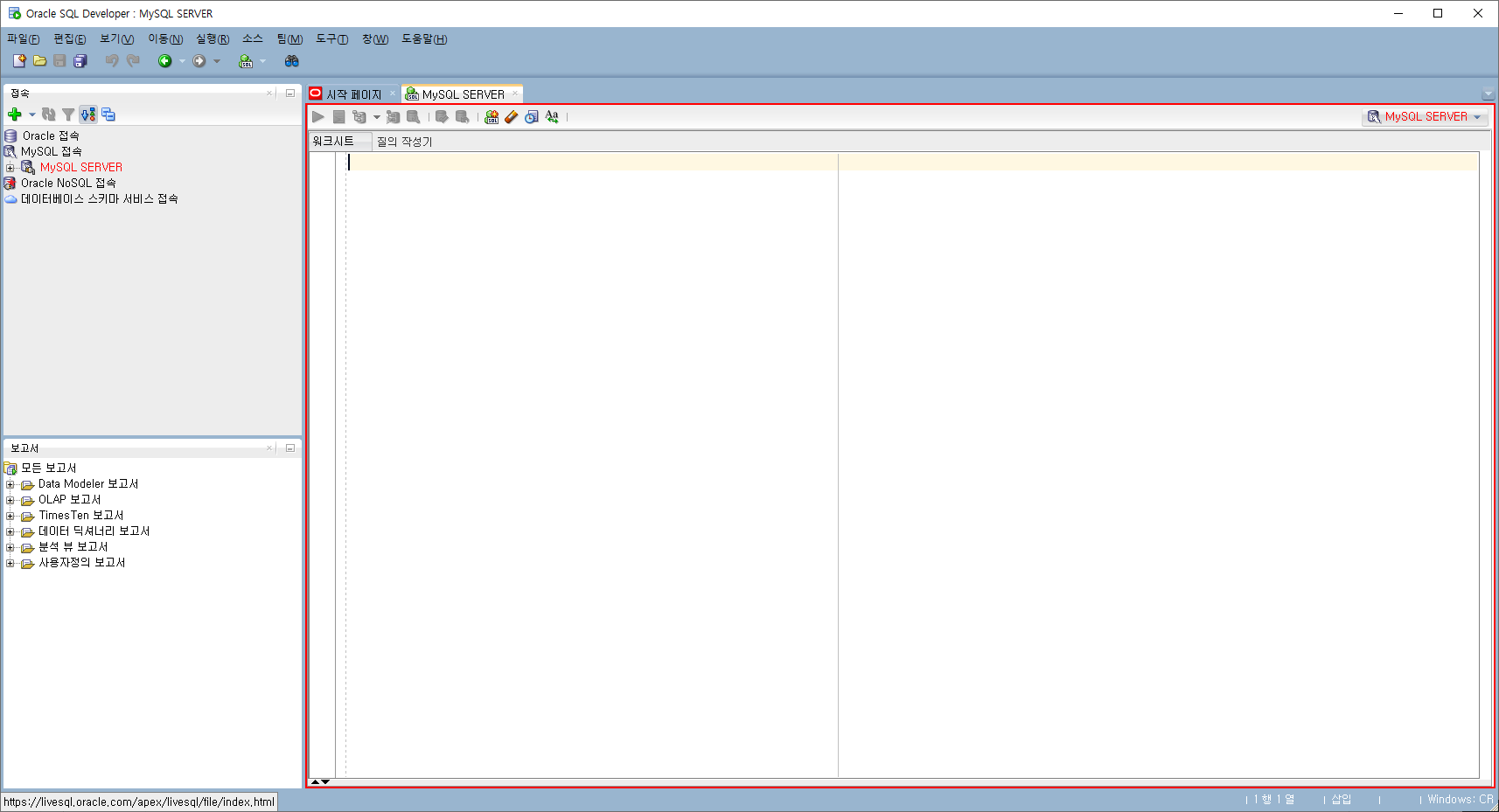Click the Undo arrow icon
This screenshot has height=812, width=1499.
111,60
